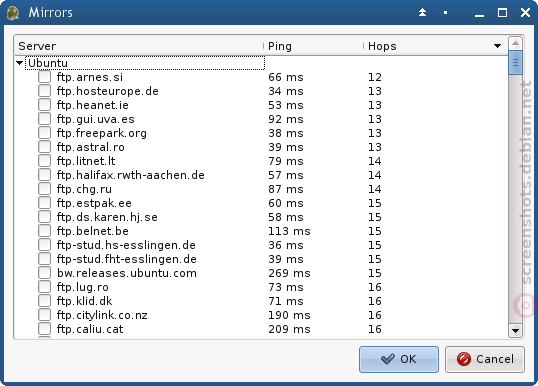Click the scrollbar down arrow
The width and height of the screenshot is (538, 386).
[515, 331]
